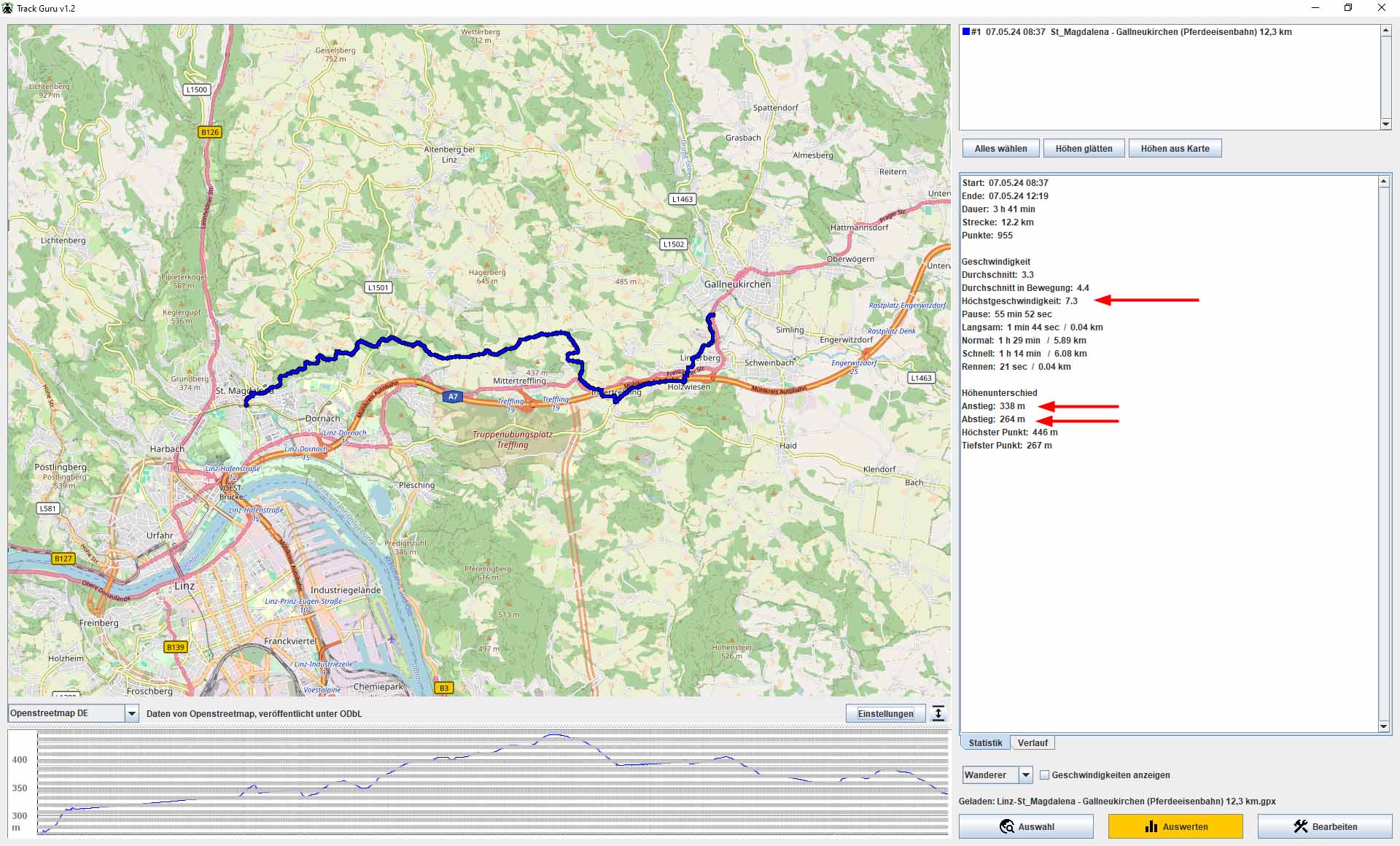Click the blue track marker for #1
This screenshot has height=846, width=1400.
966,32
